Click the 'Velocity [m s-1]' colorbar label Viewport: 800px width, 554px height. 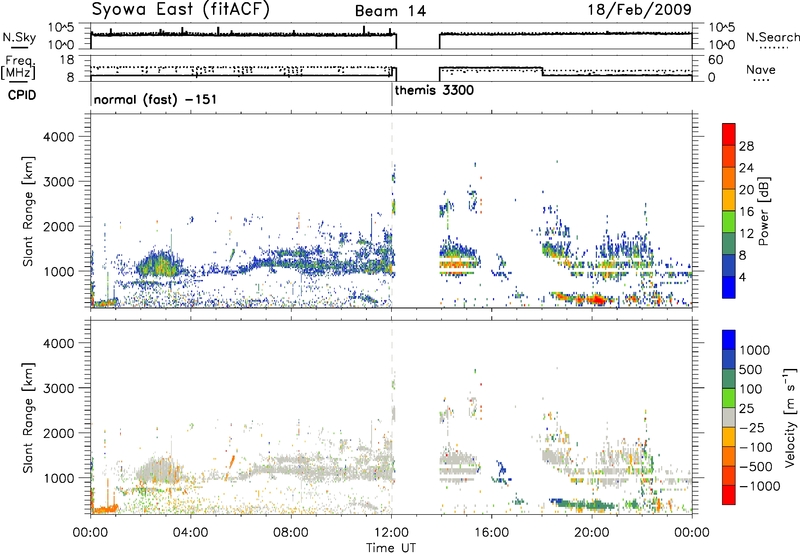[x=790, y=417]
